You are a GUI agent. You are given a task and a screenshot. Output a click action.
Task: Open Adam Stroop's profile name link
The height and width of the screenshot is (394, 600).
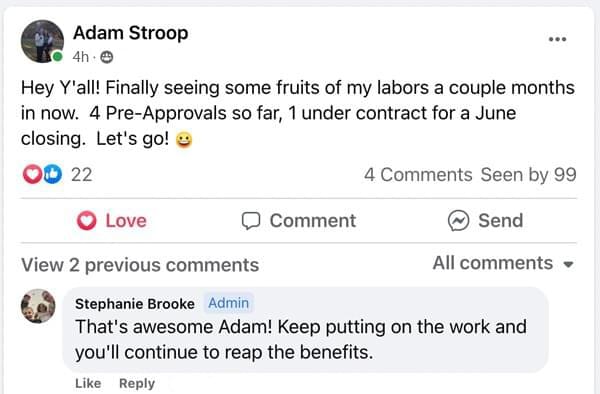pos(130,33)
